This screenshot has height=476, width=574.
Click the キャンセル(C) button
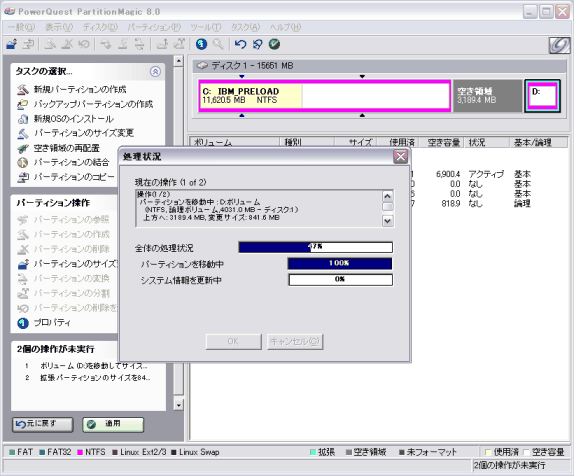click(x=295, y=342)
